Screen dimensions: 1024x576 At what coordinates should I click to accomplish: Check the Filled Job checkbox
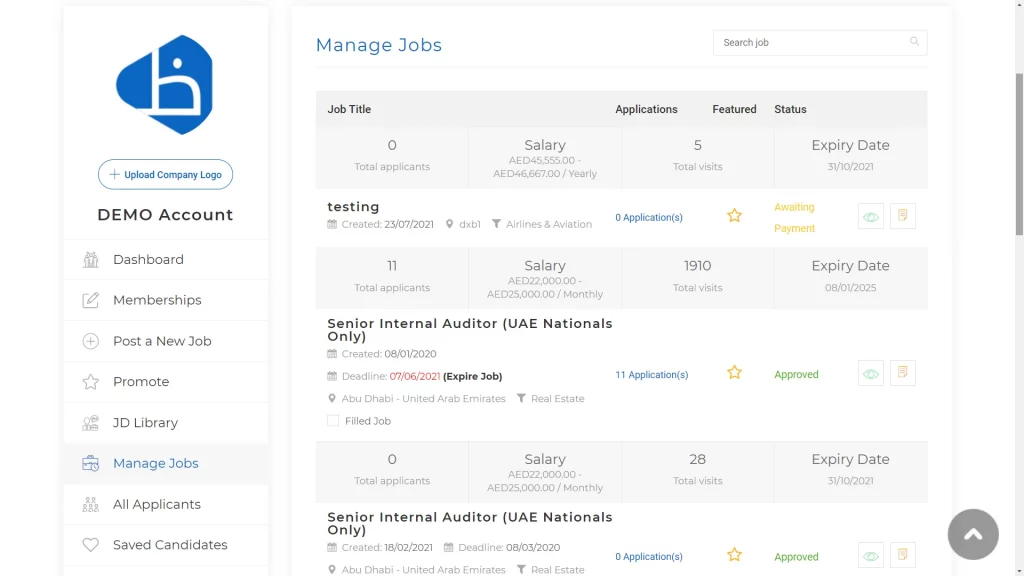[x=333, y=421]
